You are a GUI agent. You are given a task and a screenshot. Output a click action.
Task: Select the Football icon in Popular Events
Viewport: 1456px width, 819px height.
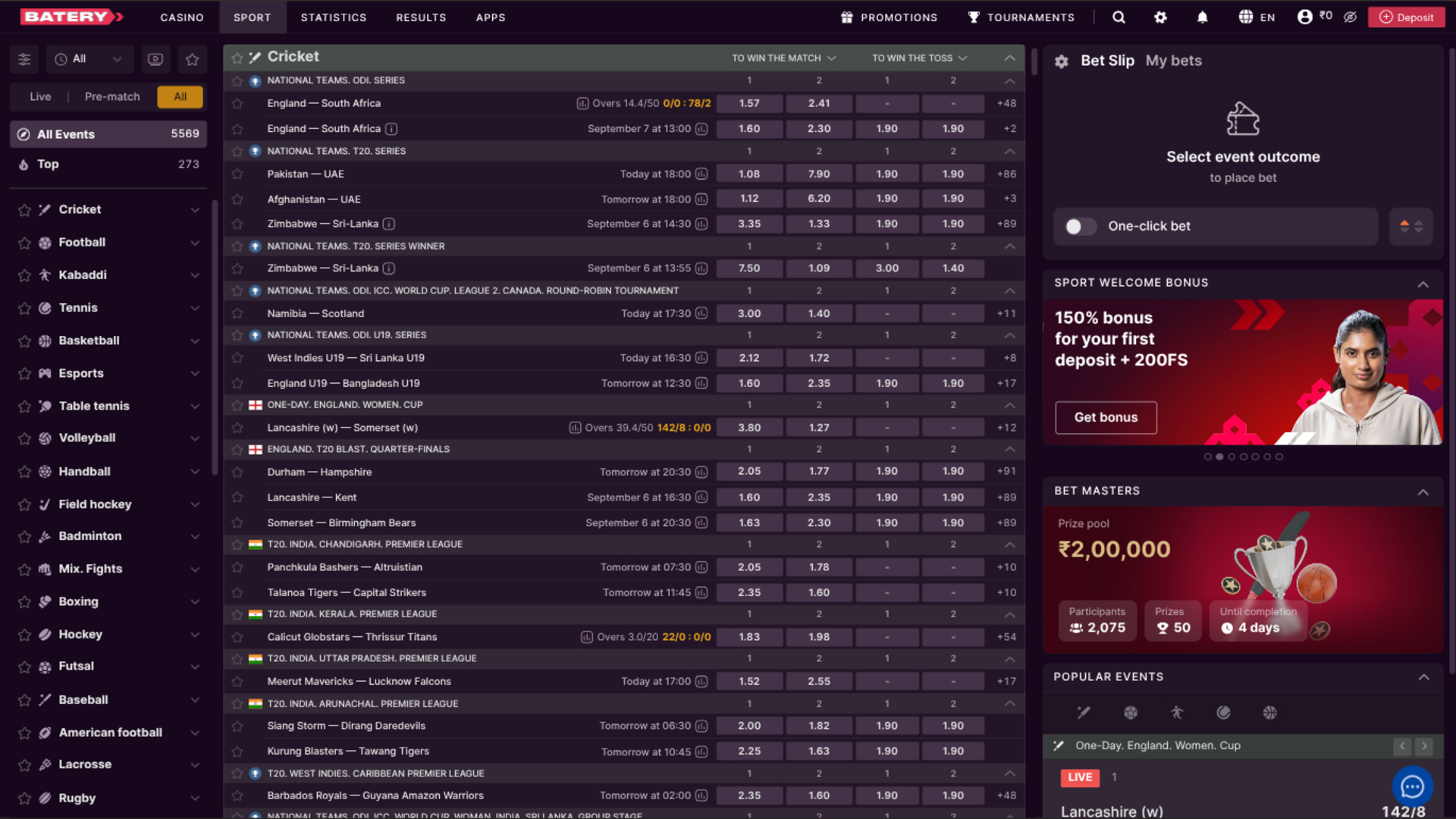(1131, 713)
